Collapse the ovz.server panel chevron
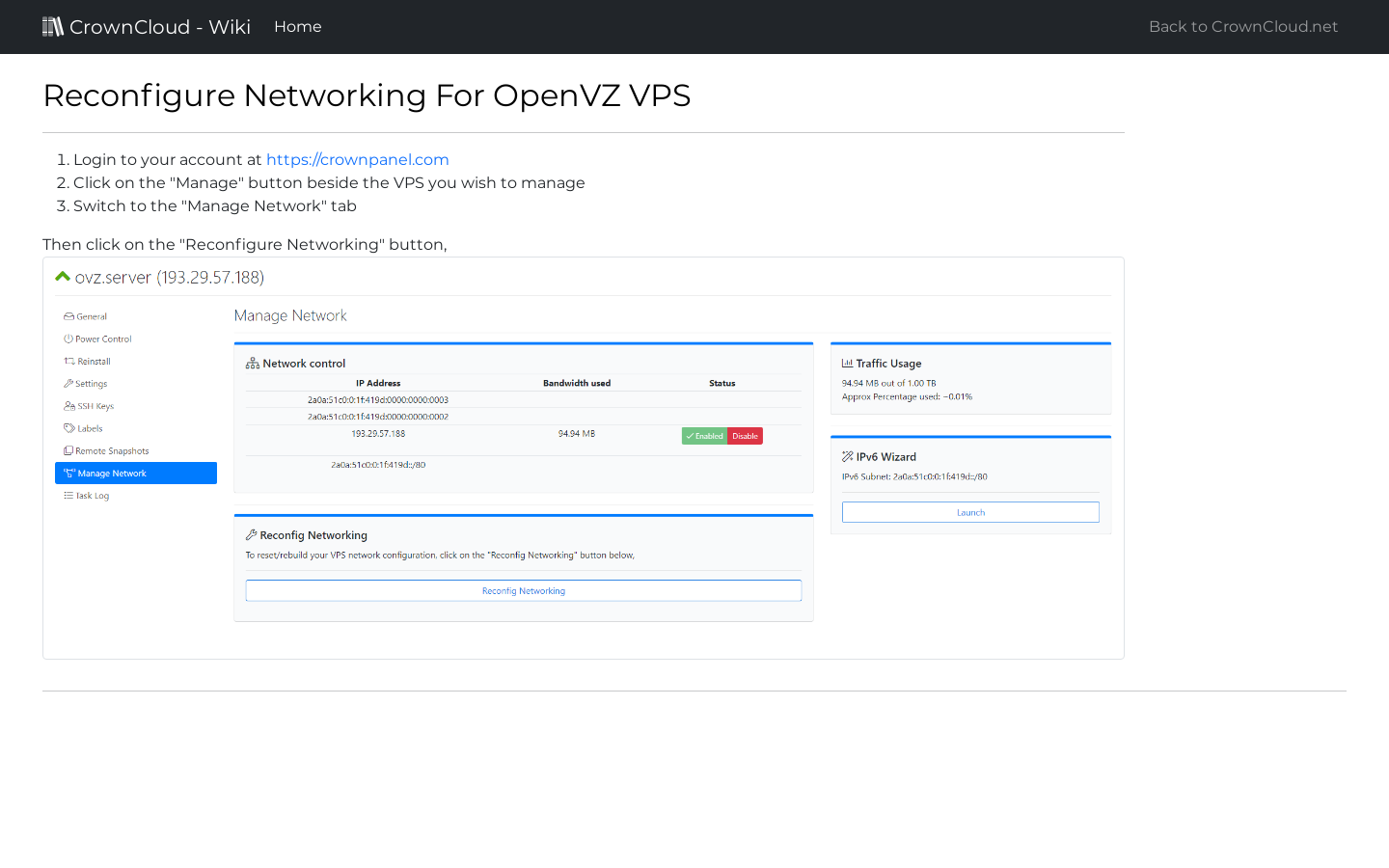Viewport: 1389px width, 868px height. (63, 276)
